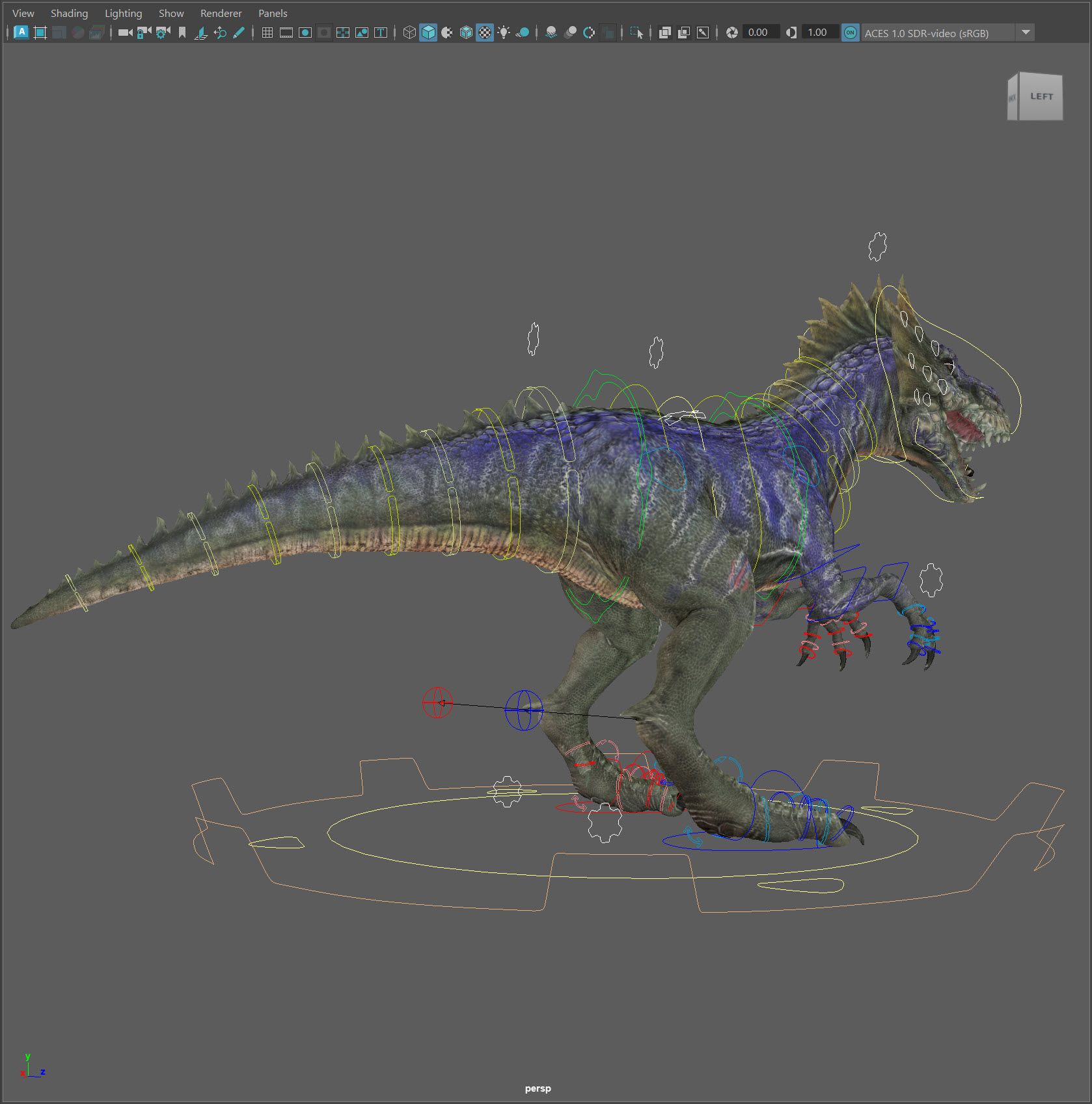Click the LEFT face of ViewCube
Viewport: 1092px width, 1104px height.
pyautogui.click(x=1041, y=96)
